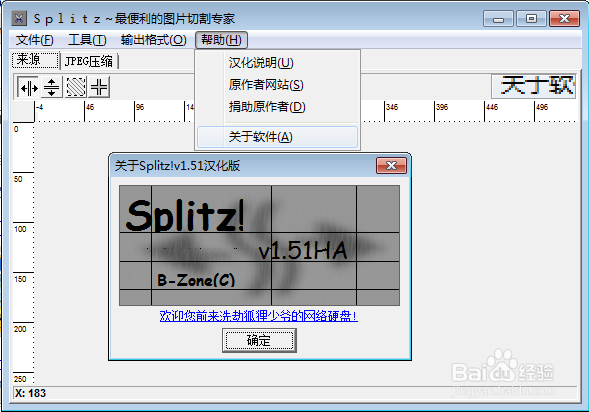
Task: Click the vertical ruler at mark 100
Action: [x=20, y=229]
